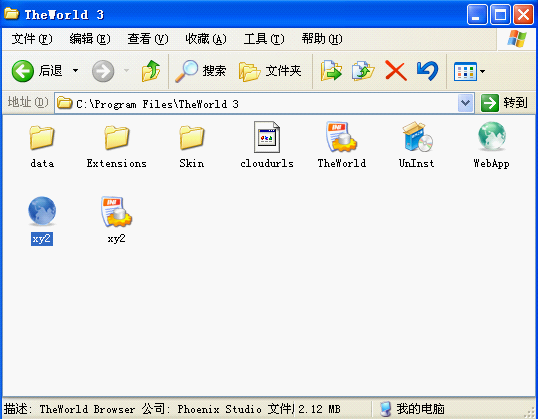Show the Folders (文件夹) tree pane

click(x=270, y=71)
